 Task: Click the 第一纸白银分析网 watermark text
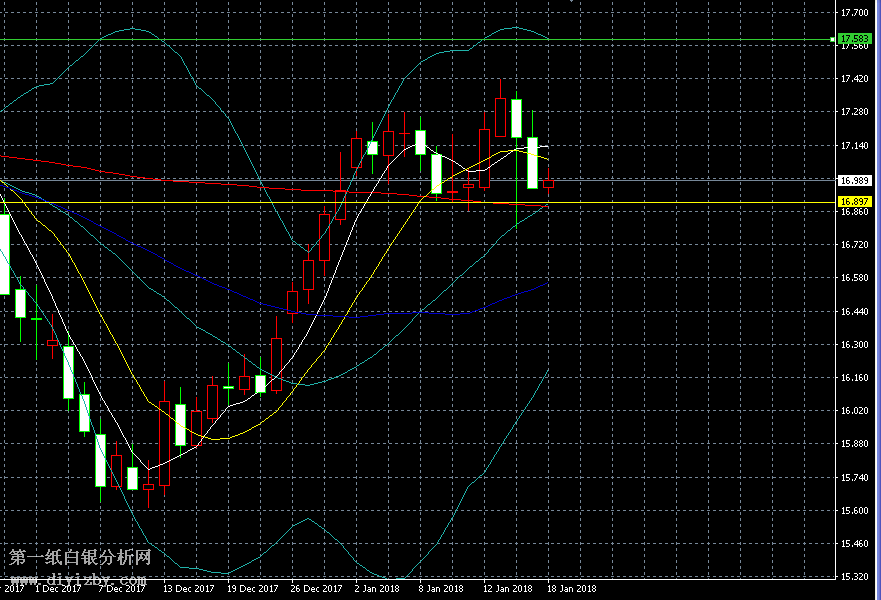80,558
